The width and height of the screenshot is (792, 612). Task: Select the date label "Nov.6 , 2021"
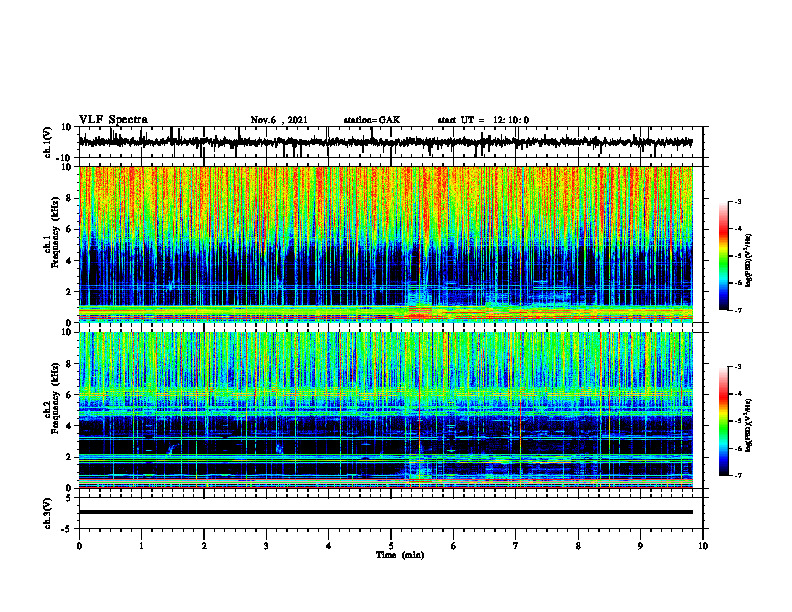(279, 120)
